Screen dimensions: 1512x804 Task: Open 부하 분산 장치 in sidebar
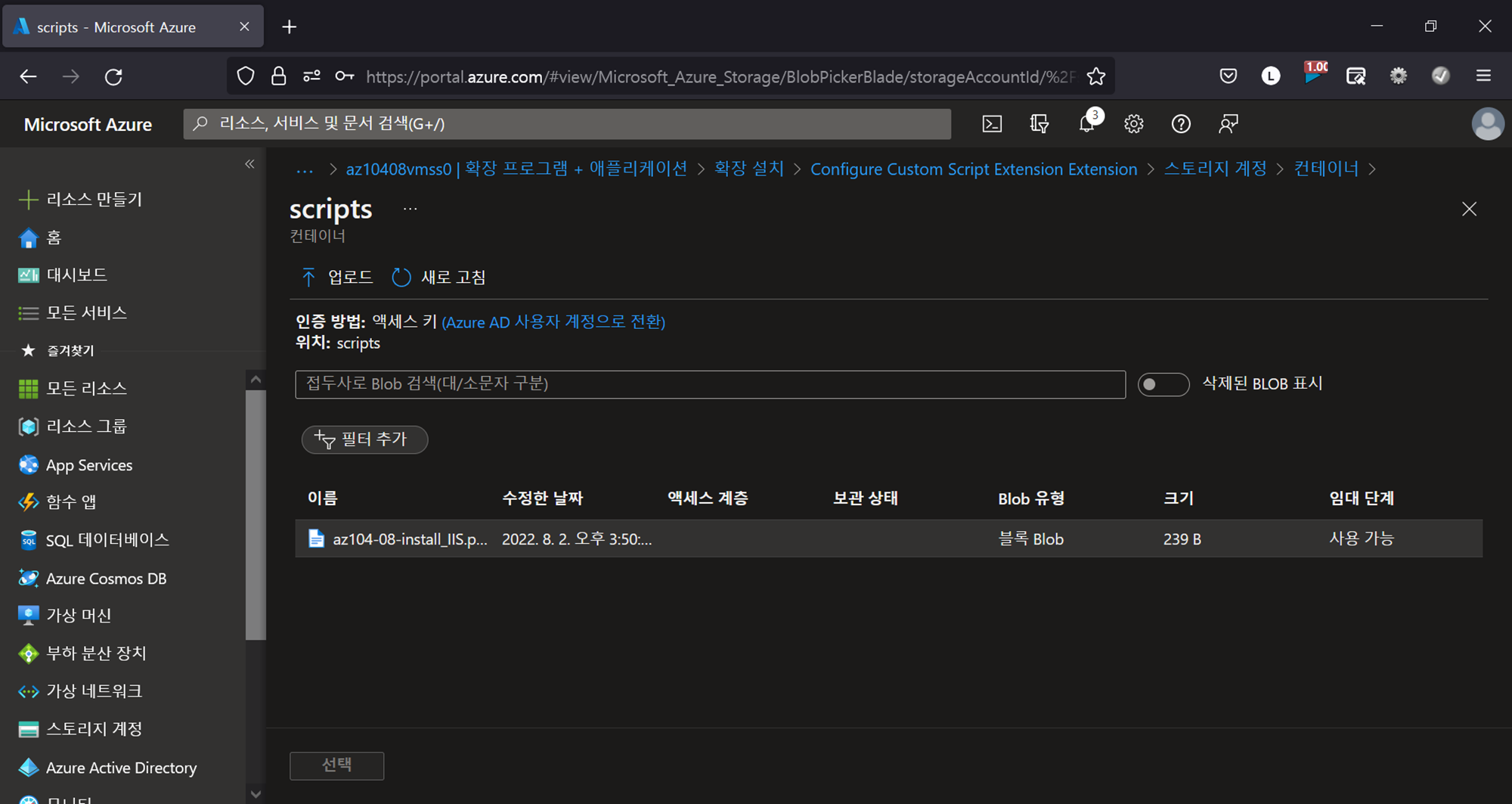pos(82,653)
